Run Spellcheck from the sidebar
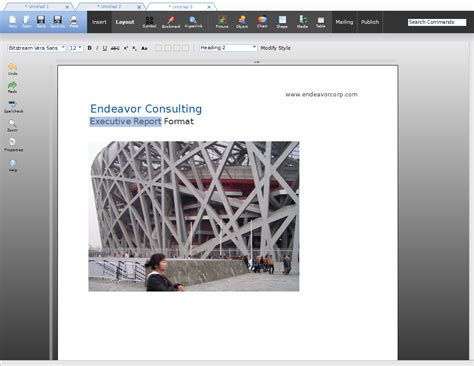The image size is (474, 366). click(x=13, y=107)
